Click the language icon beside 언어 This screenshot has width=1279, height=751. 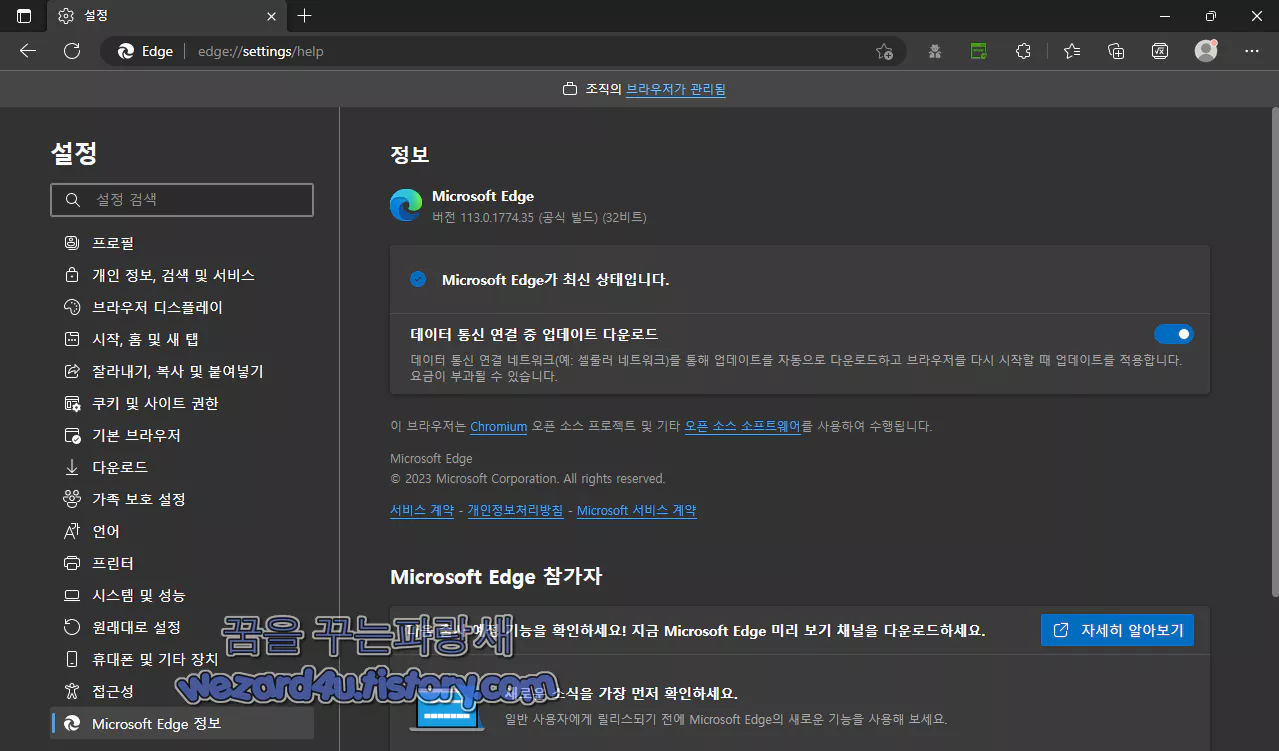[72, 531]
